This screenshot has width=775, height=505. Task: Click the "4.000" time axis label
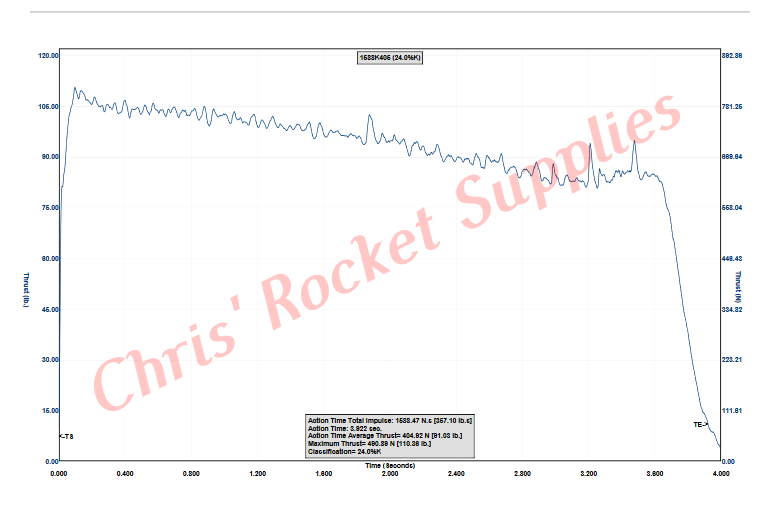point(721,473)
